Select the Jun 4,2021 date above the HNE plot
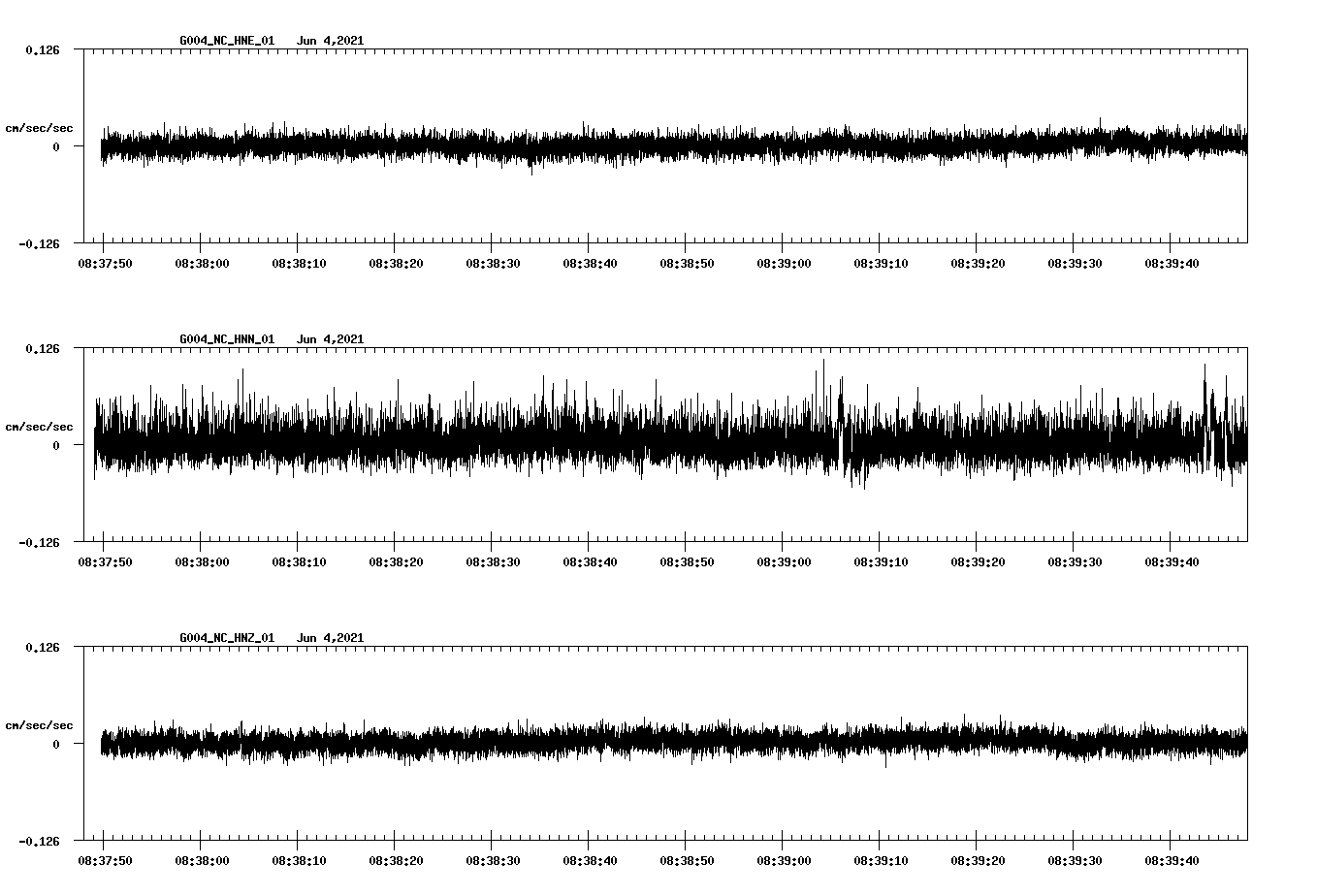 point(331,41)
